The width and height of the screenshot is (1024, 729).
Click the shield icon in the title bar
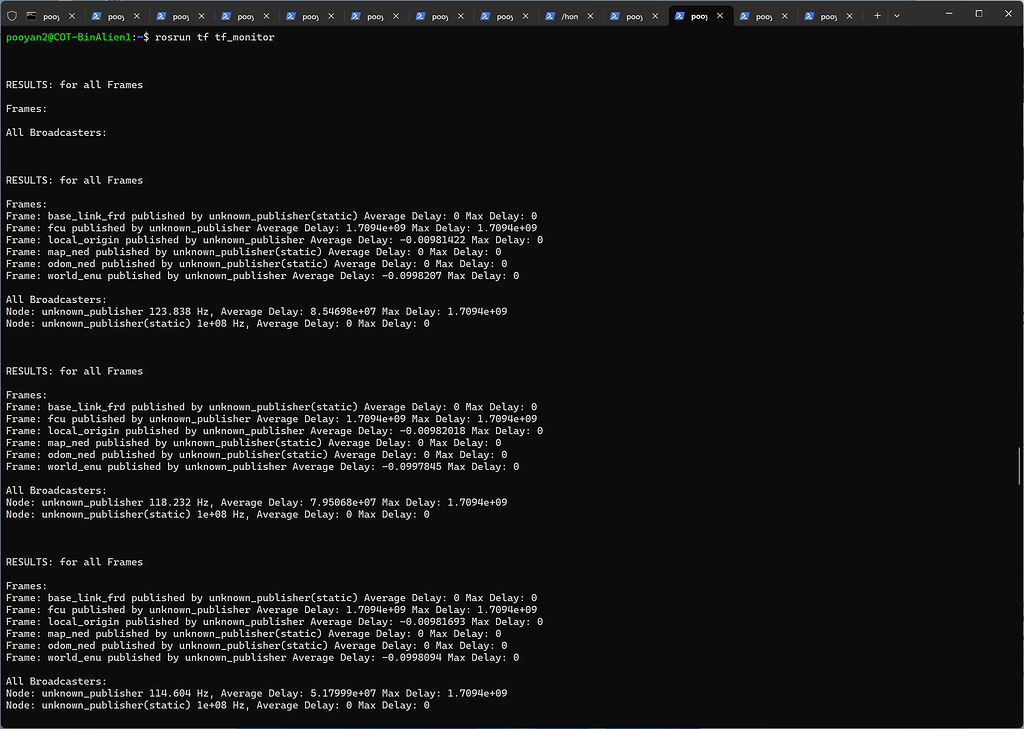12,16
